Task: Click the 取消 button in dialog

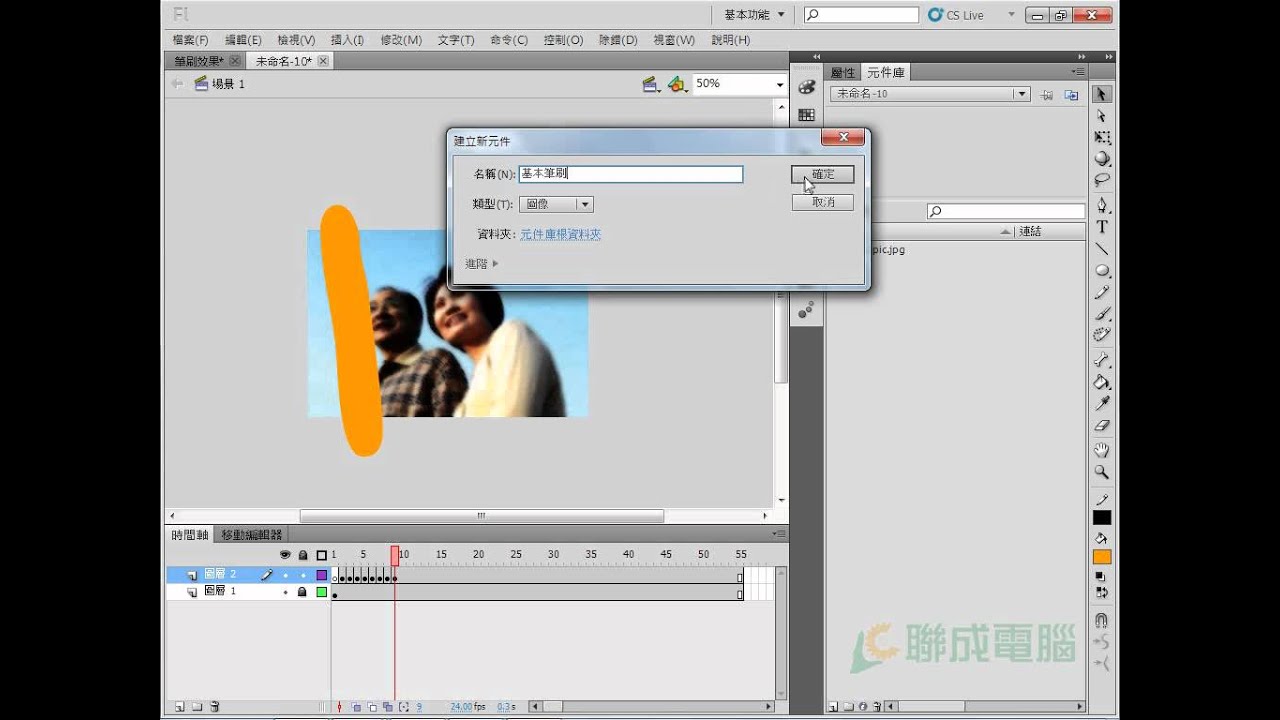Action: click(823, 202)
